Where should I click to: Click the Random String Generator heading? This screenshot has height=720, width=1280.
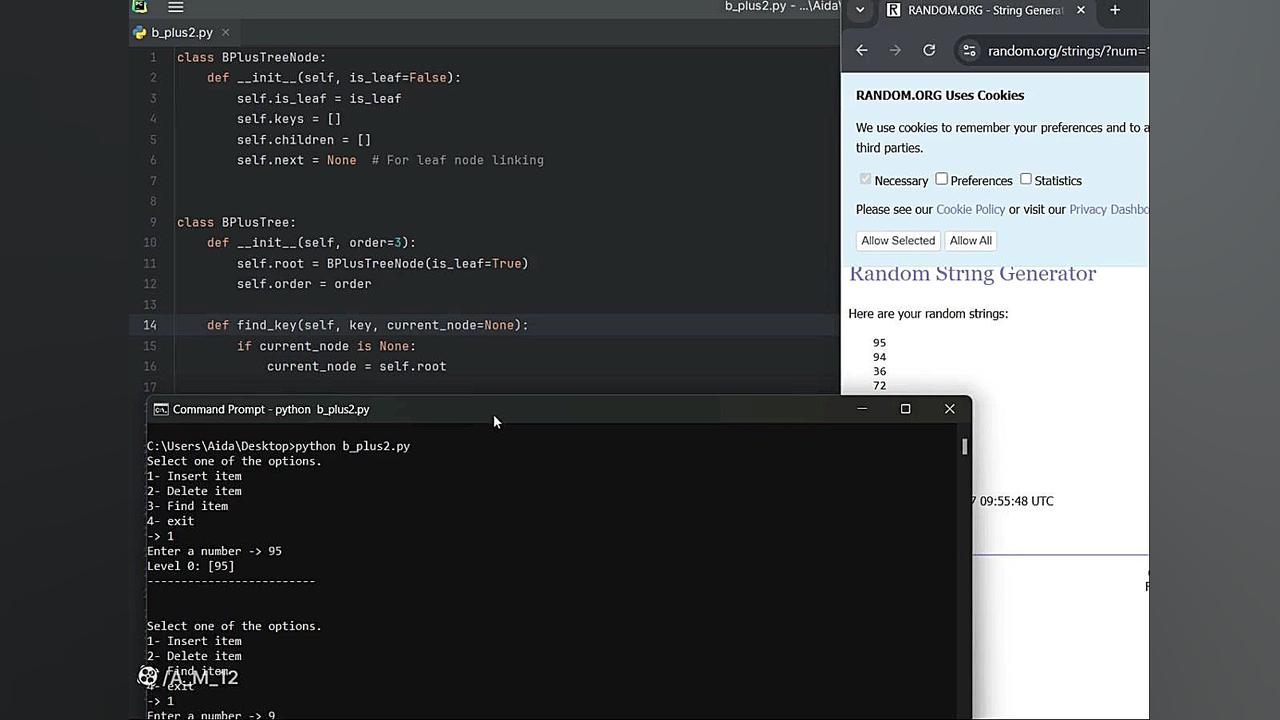tap(973, 274)
